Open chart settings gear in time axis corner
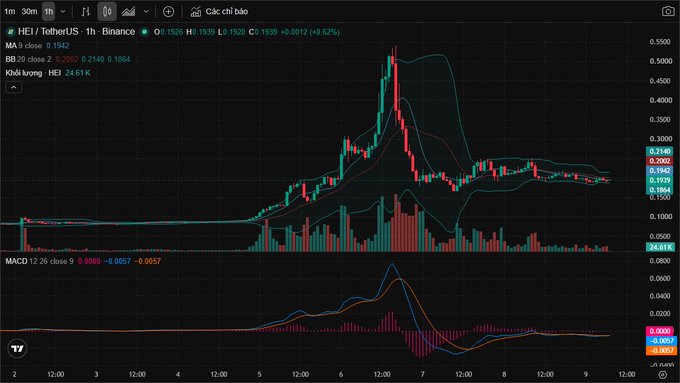 (663, 374)
